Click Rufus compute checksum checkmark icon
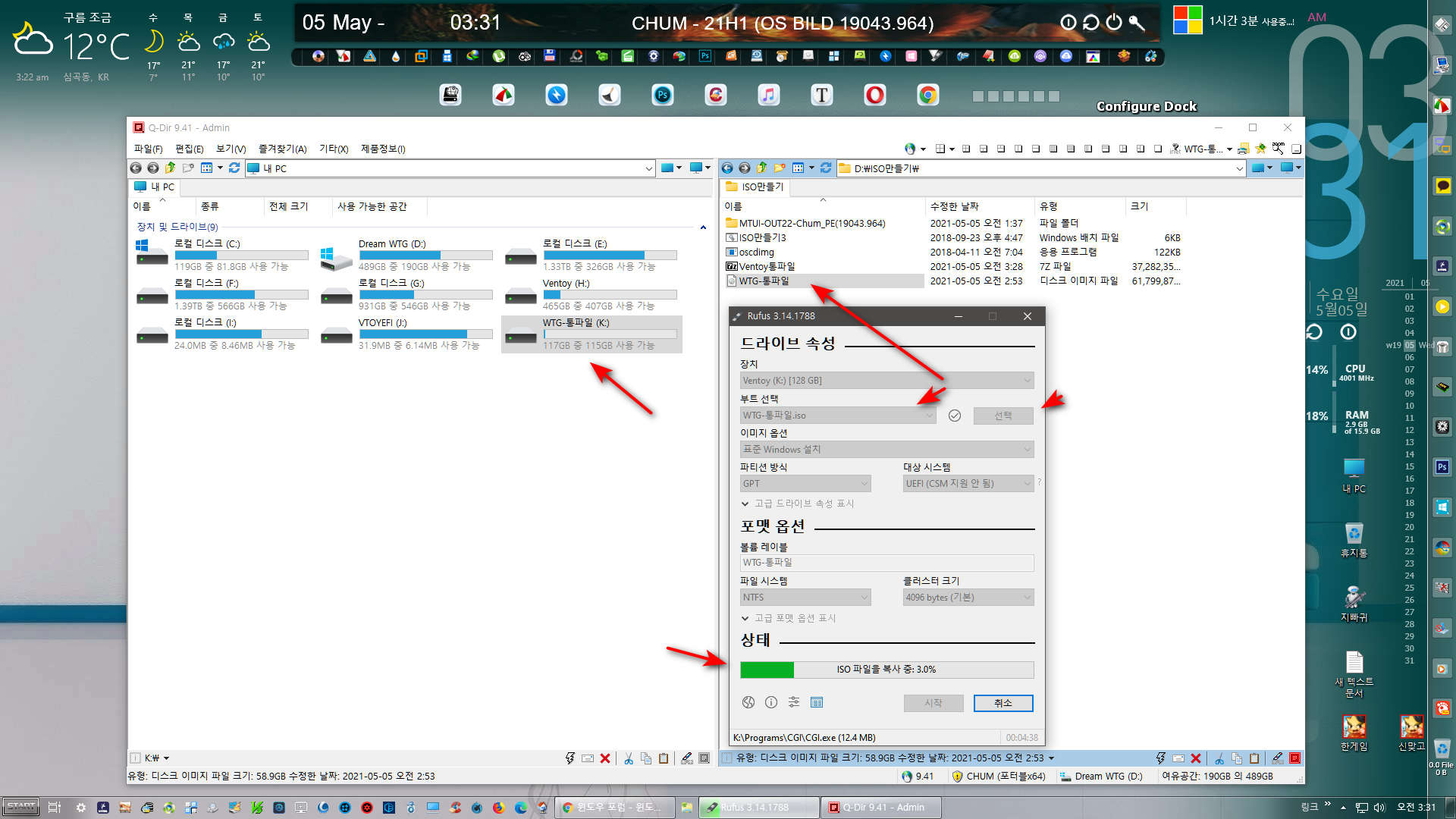The height and width of the screenshot is (819, 1456). click(955, 416)
